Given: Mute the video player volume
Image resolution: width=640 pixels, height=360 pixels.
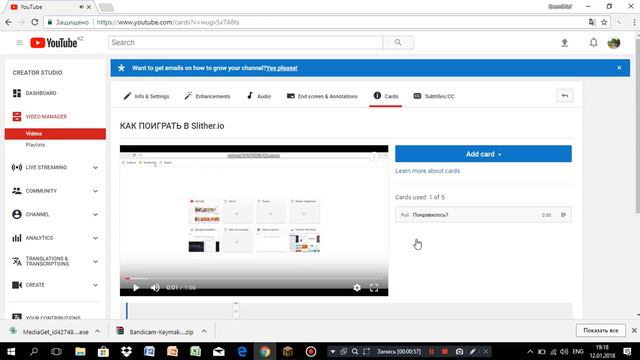Looking at the screenshot, I should coord(155,288).
